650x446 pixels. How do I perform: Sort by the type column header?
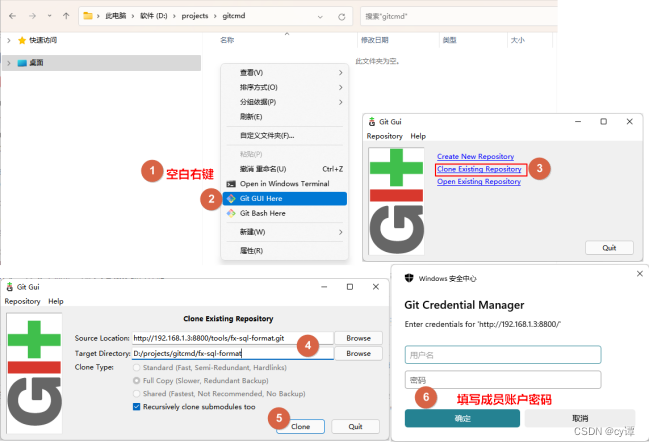click(449, 40)
